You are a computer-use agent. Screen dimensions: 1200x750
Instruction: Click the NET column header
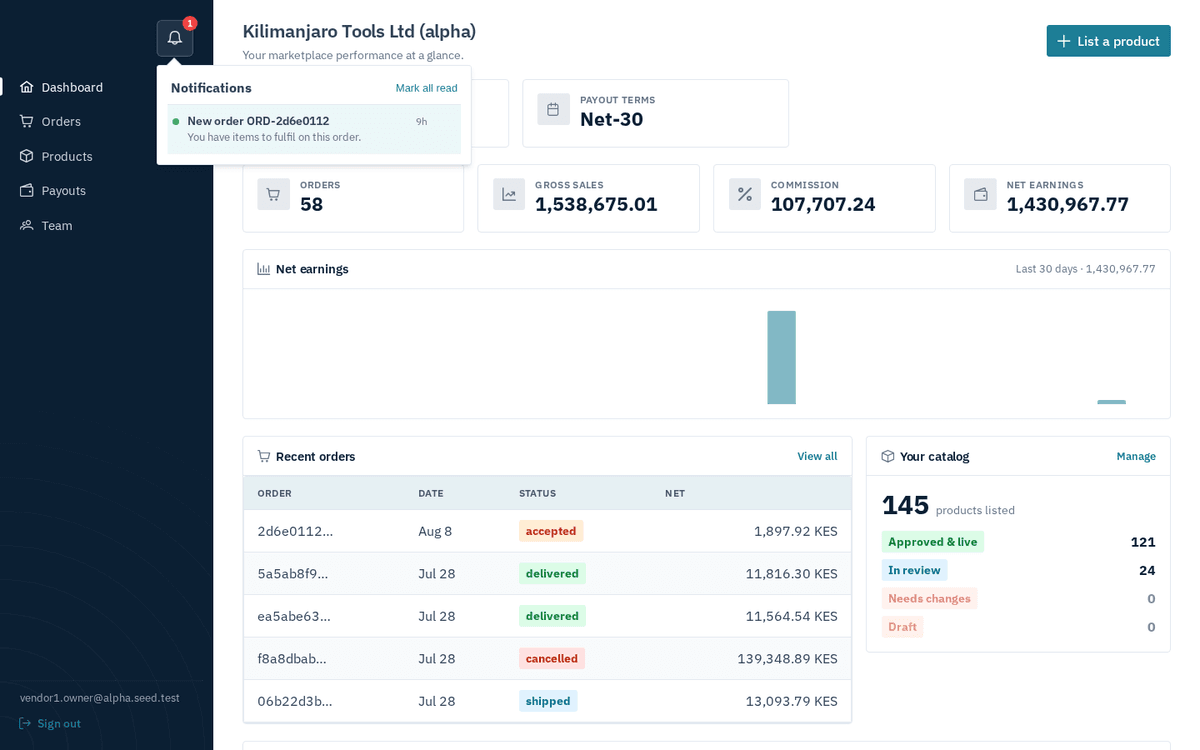[x=675, y=493]
